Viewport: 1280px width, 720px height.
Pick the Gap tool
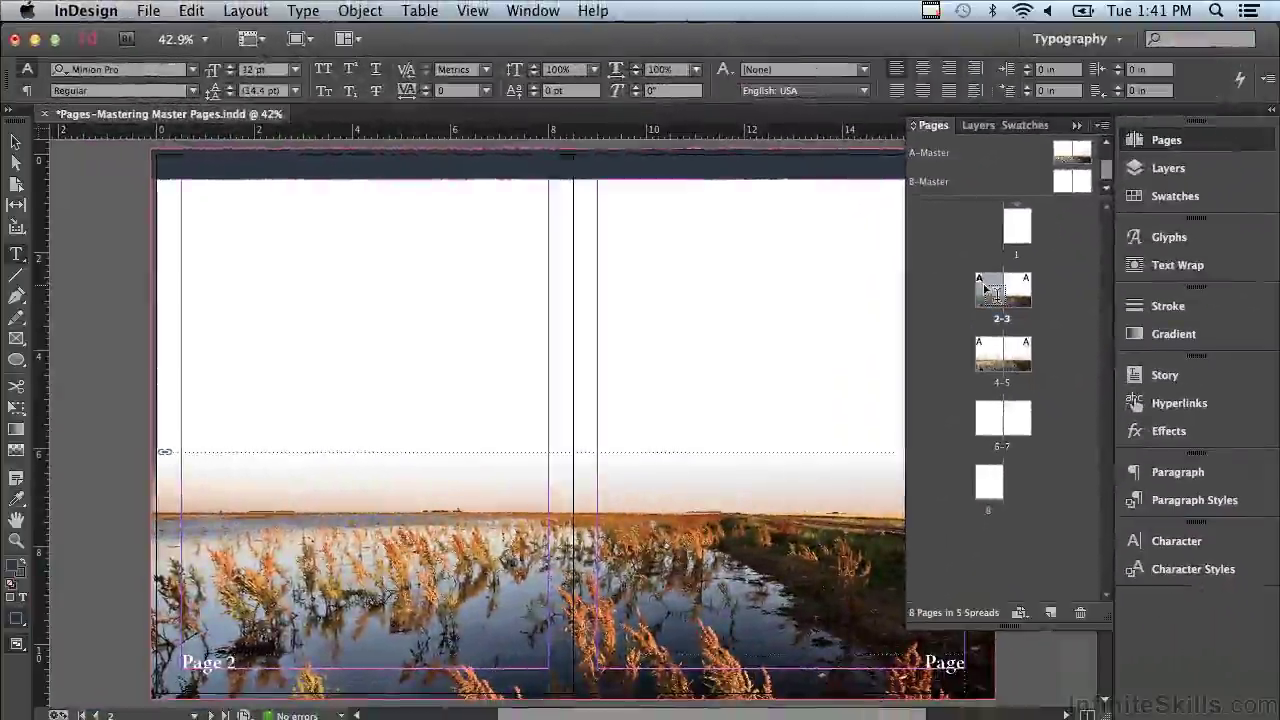coord(16,205)
